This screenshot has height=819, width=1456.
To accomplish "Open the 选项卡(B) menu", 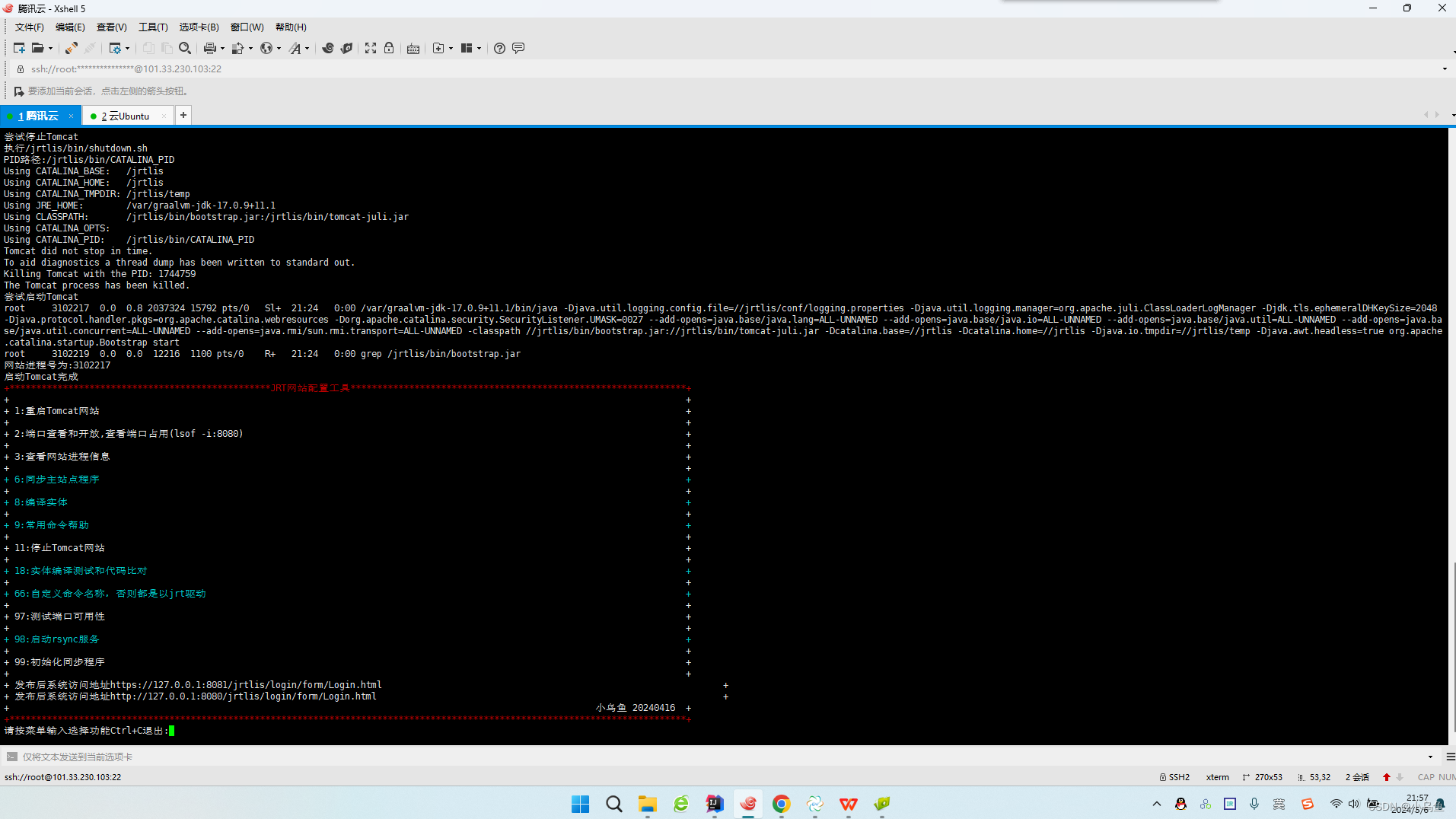I will click(199, 27).
